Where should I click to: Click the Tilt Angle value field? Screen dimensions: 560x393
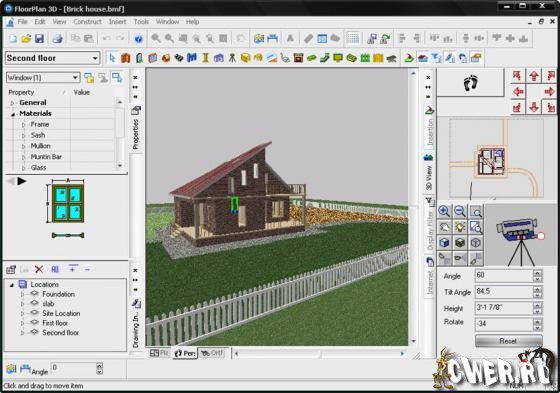(504, 292)
